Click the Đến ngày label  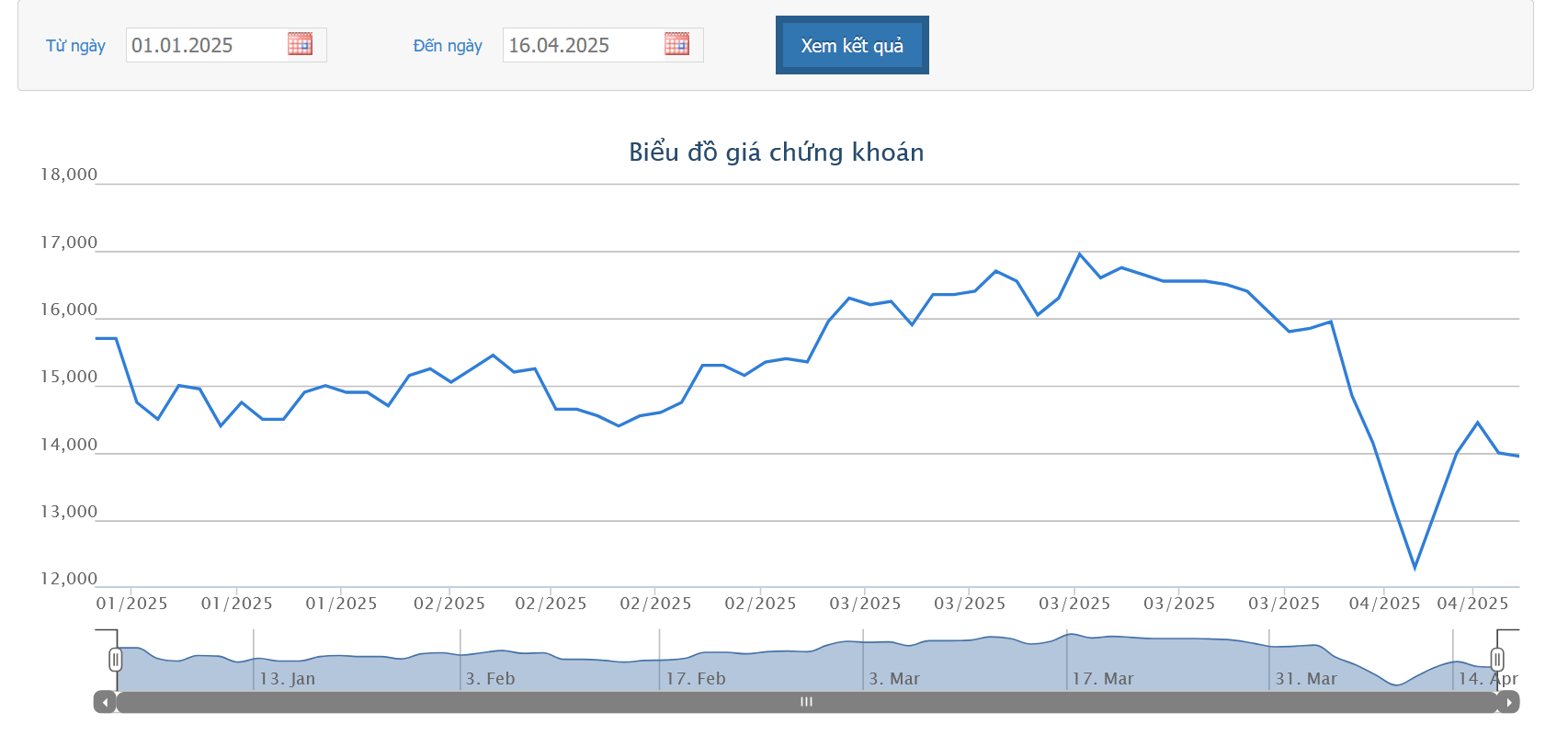(x=448, y=46)
